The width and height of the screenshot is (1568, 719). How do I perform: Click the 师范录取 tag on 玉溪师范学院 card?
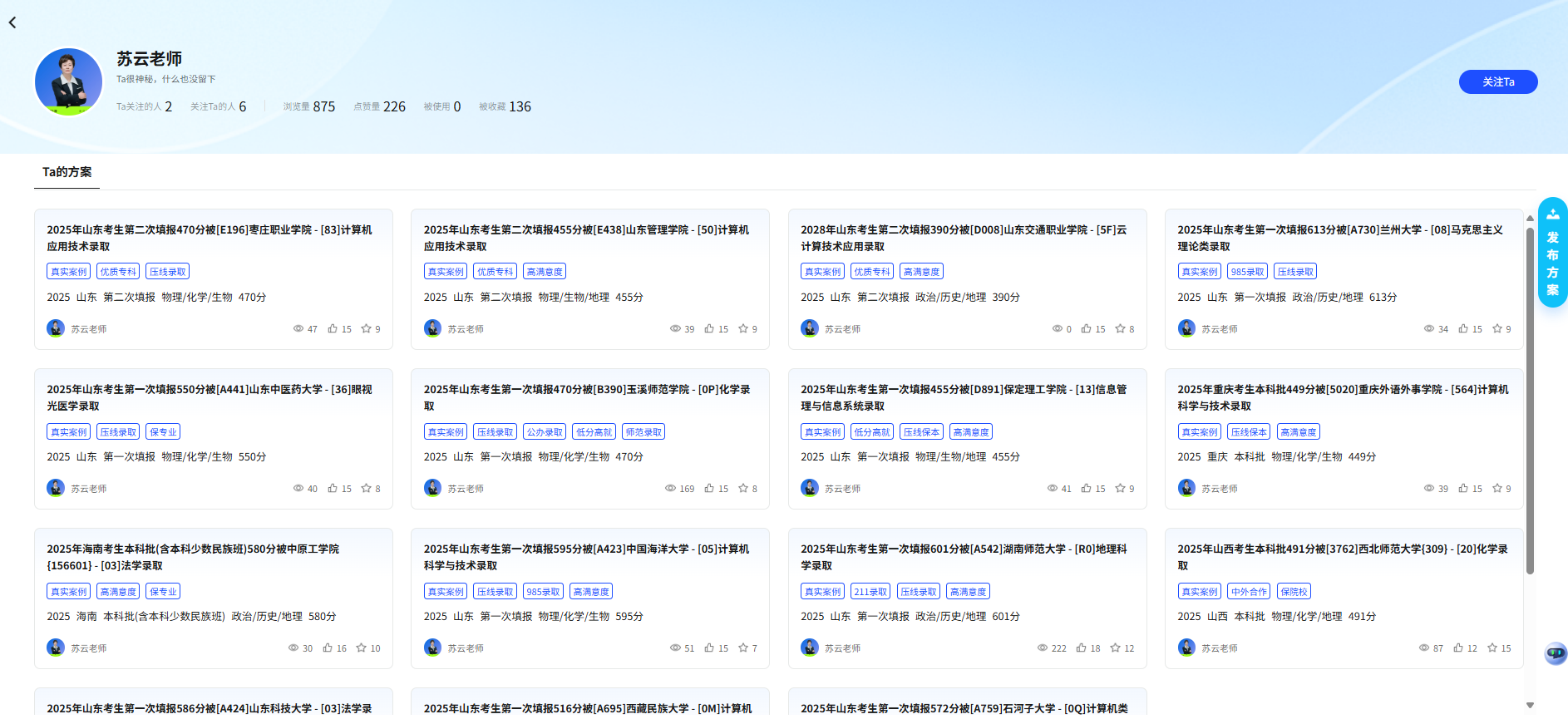tap(643, 432)
